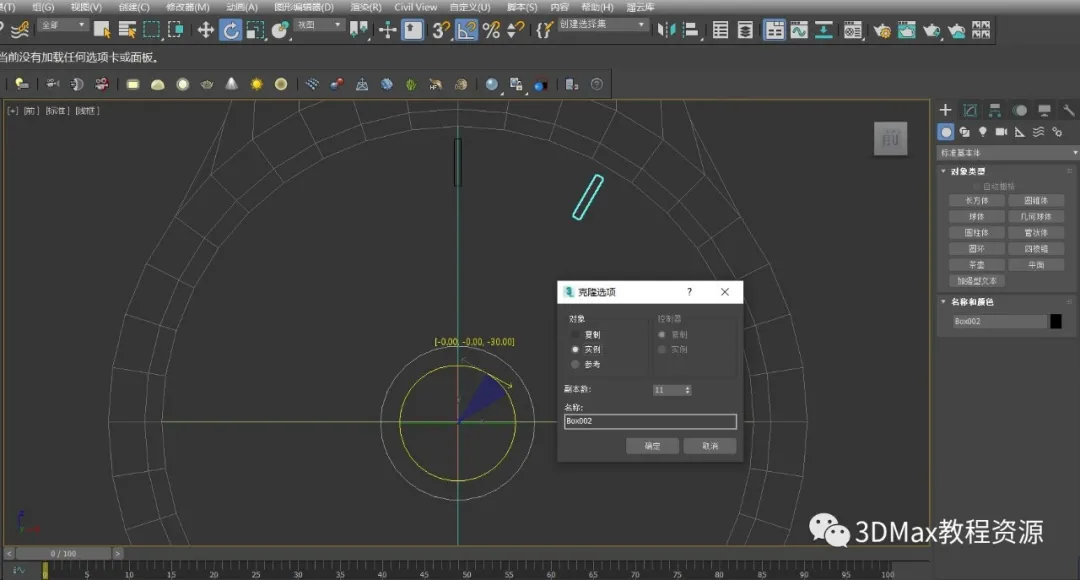
Task: Open the 渲染(R) rendering menu
Action: [366, 7]
